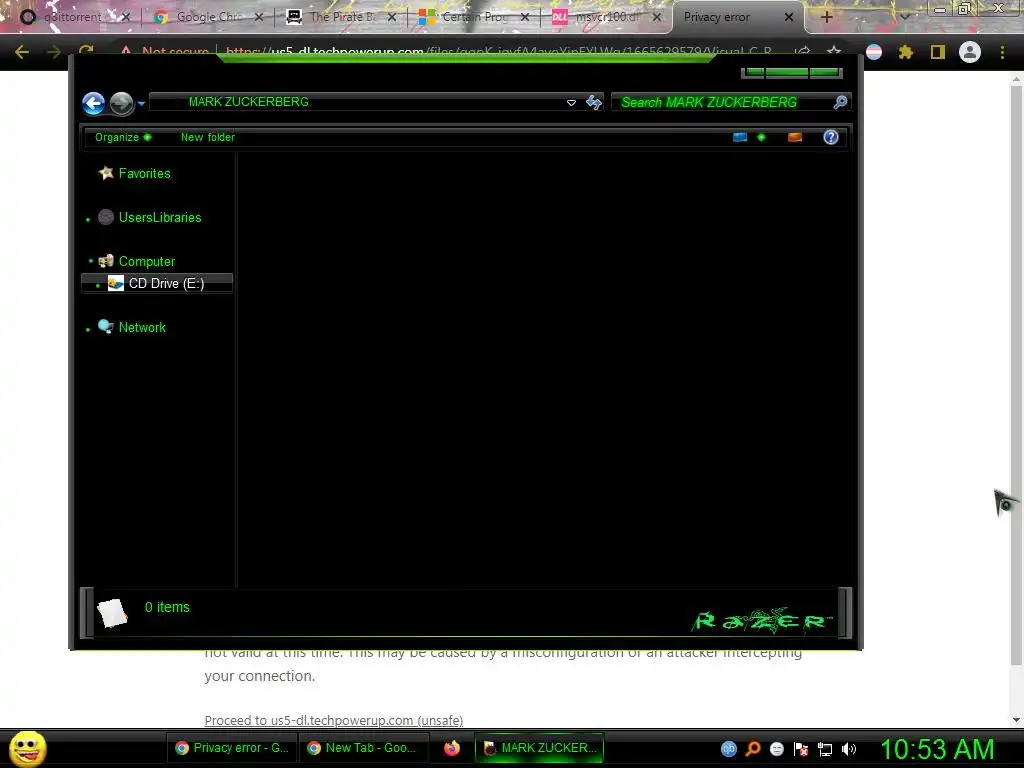Close the msvcr100.dll tab
1024x768 pixels.
657,18
